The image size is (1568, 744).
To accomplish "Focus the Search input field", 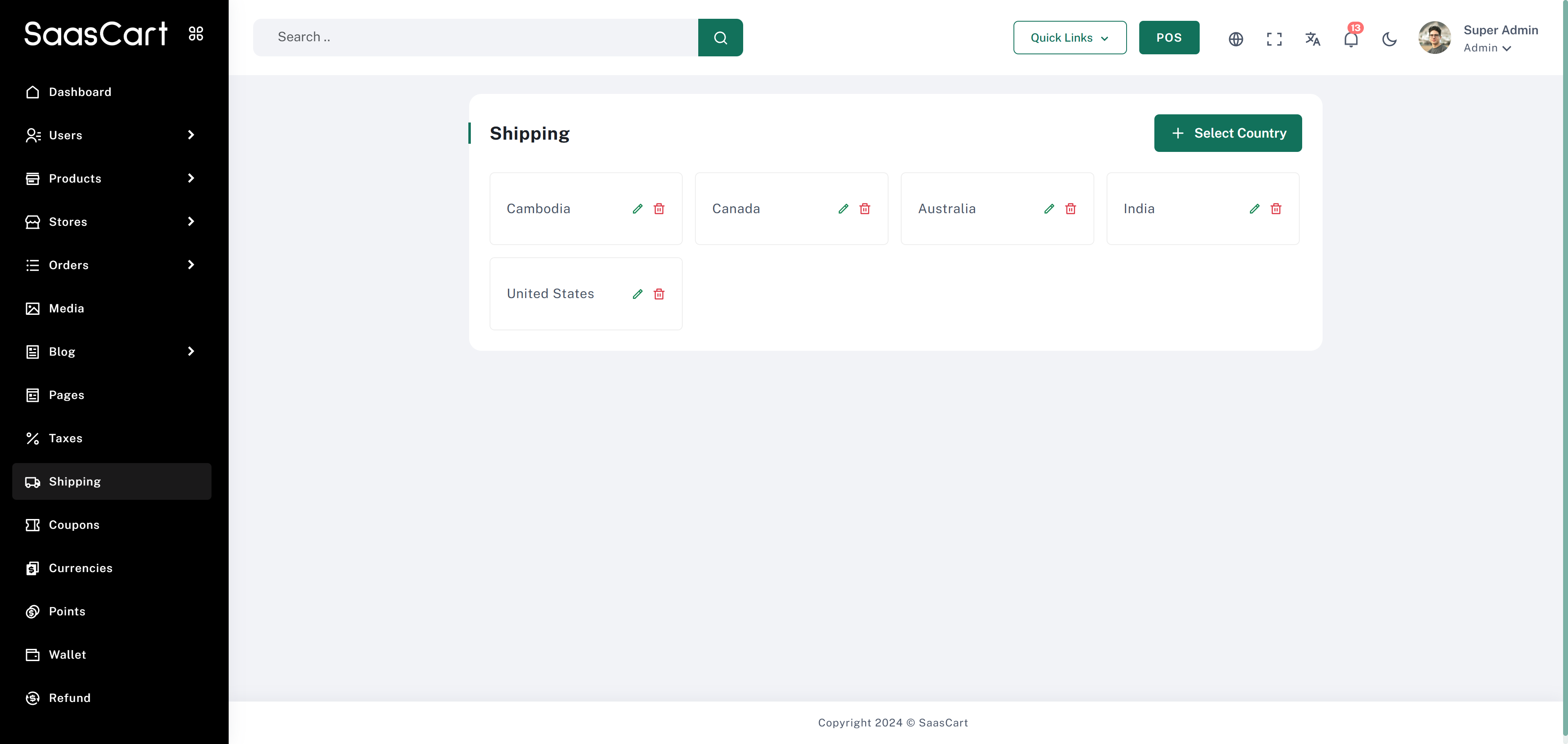I will click(x=475, y=38).
